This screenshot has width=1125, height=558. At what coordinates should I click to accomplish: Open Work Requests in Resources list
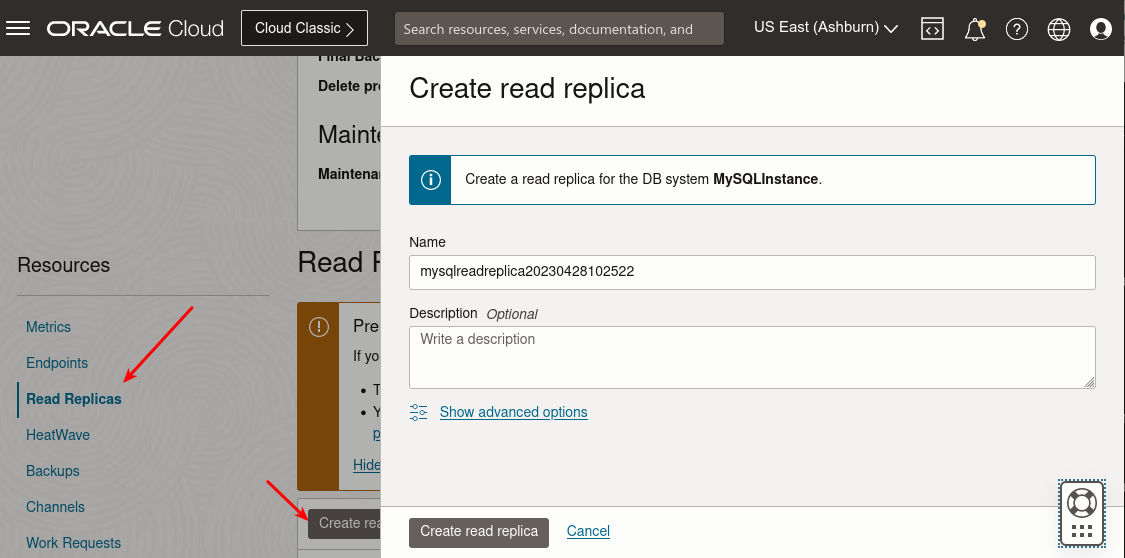(73, 543)
